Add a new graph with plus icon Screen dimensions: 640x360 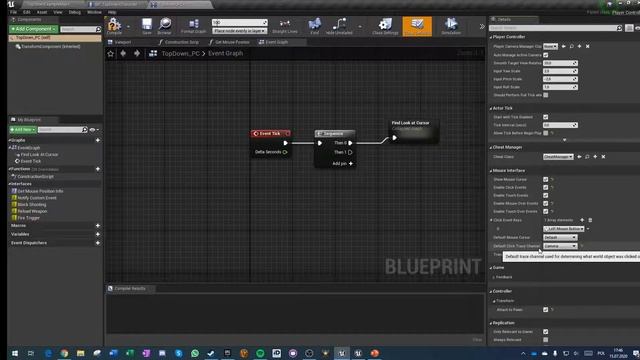[x=98, y=140]
